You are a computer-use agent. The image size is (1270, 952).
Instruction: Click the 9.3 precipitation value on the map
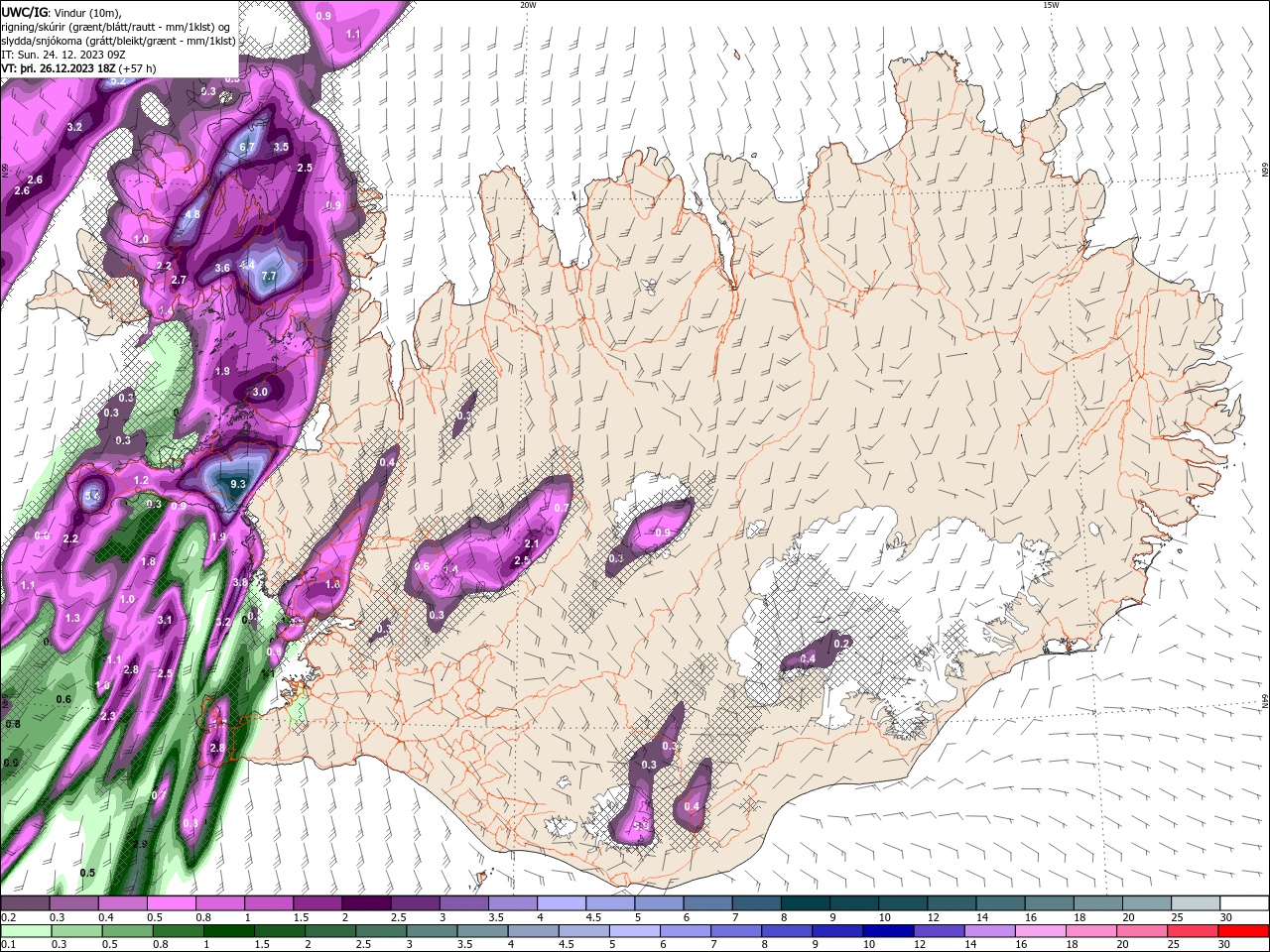tap(237, 485)
